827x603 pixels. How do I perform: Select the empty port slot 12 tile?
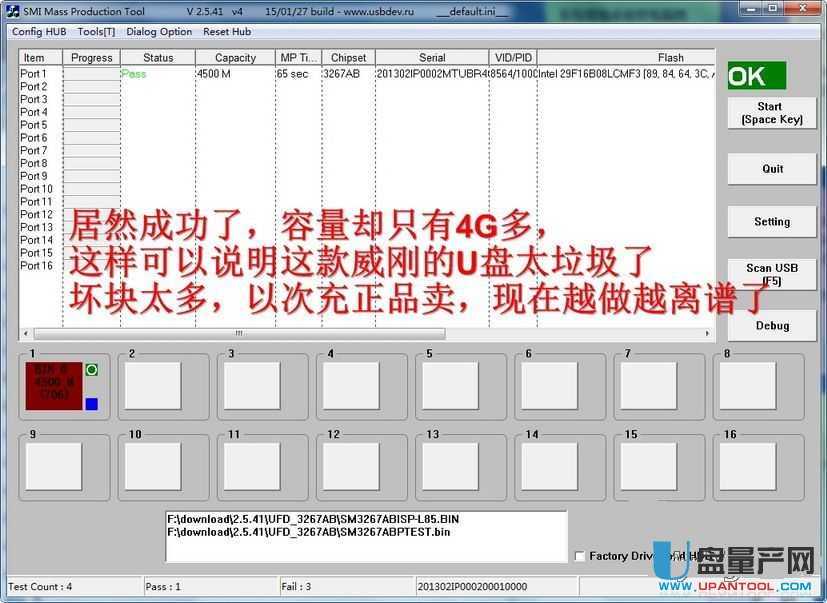point(350,466)
